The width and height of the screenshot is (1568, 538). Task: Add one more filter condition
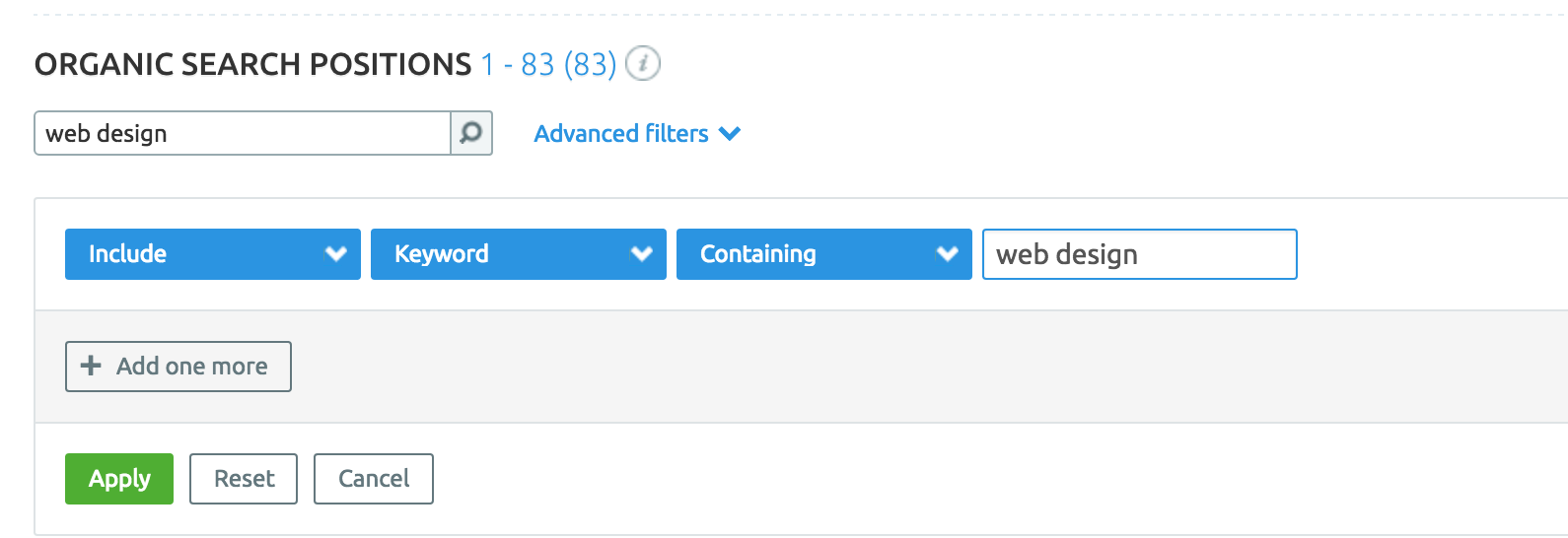tap(178, 367)
